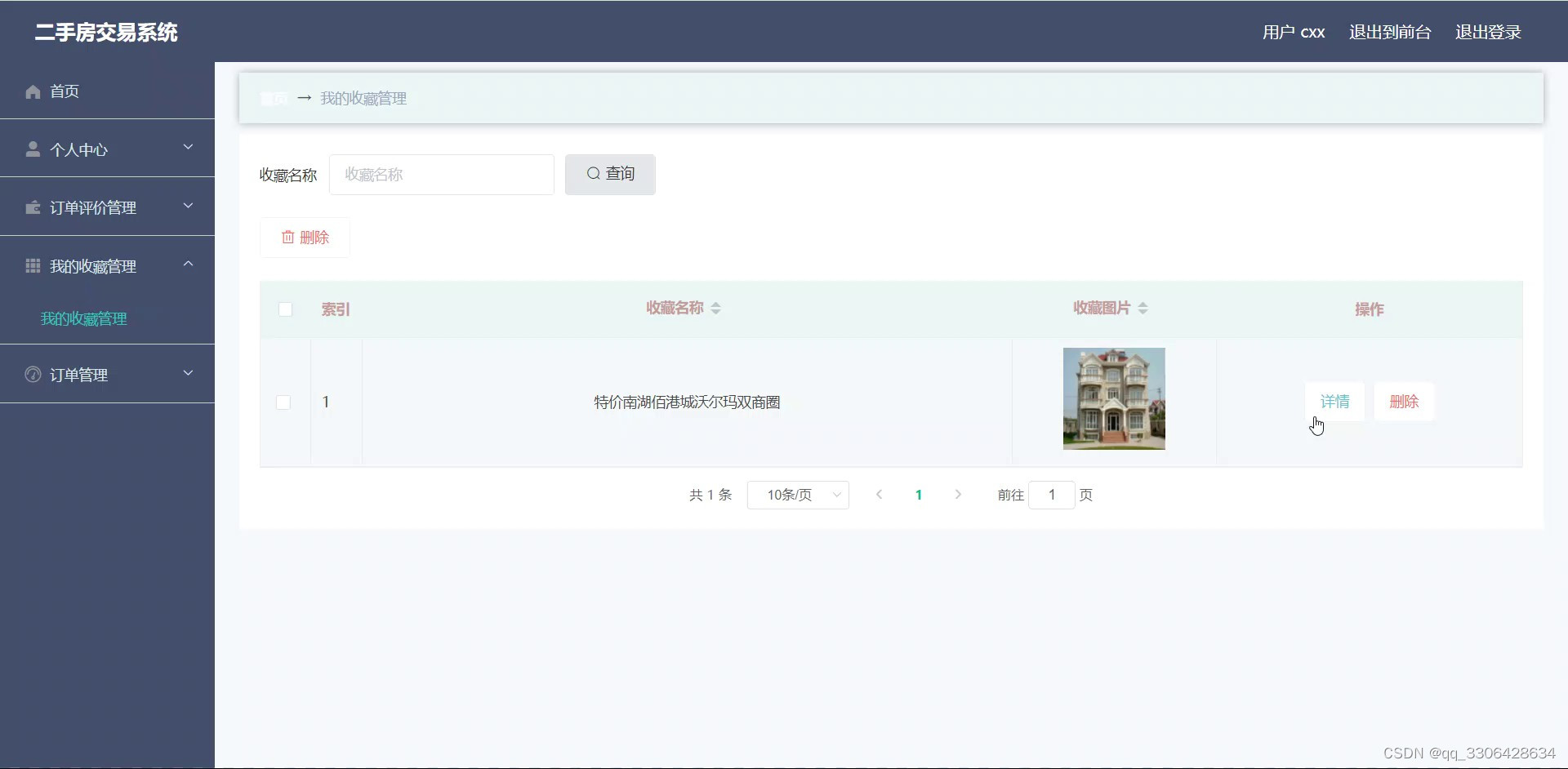Click 退出登录 to log out
1568x769 pixels.
click(x=1488, y=32)
